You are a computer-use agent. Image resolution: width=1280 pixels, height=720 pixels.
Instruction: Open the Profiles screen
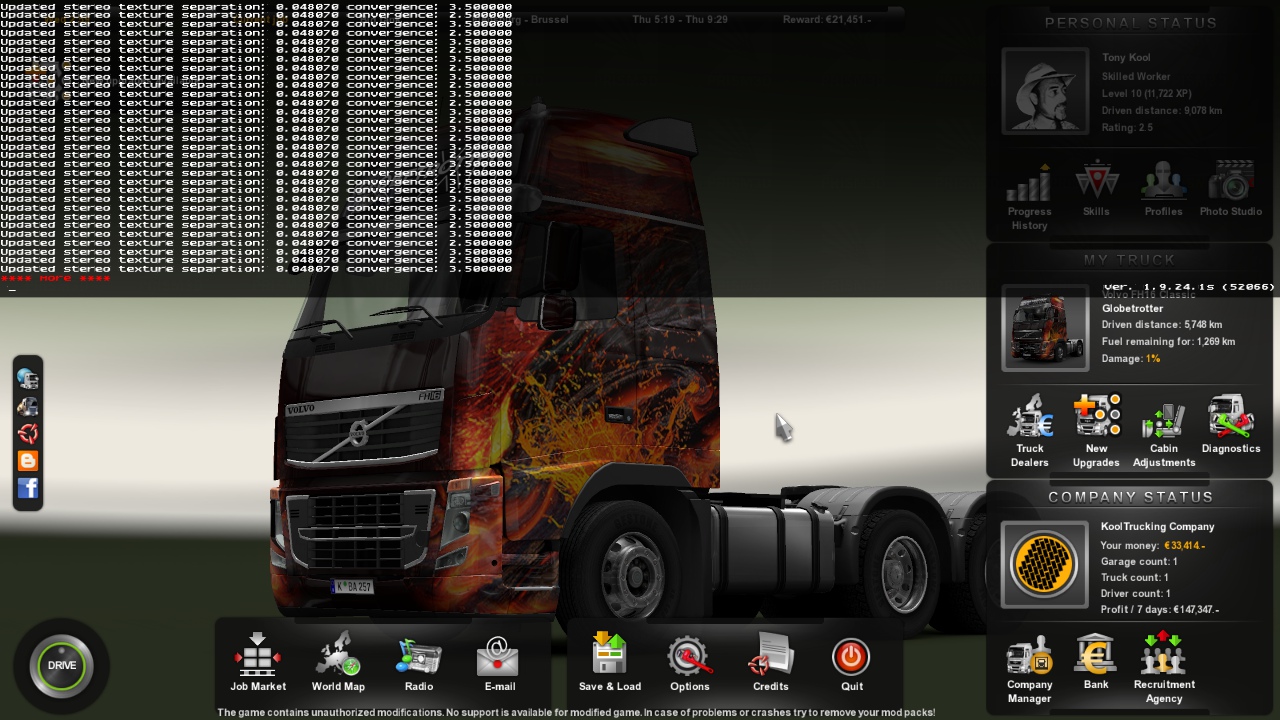click(x=1163, y=190)
